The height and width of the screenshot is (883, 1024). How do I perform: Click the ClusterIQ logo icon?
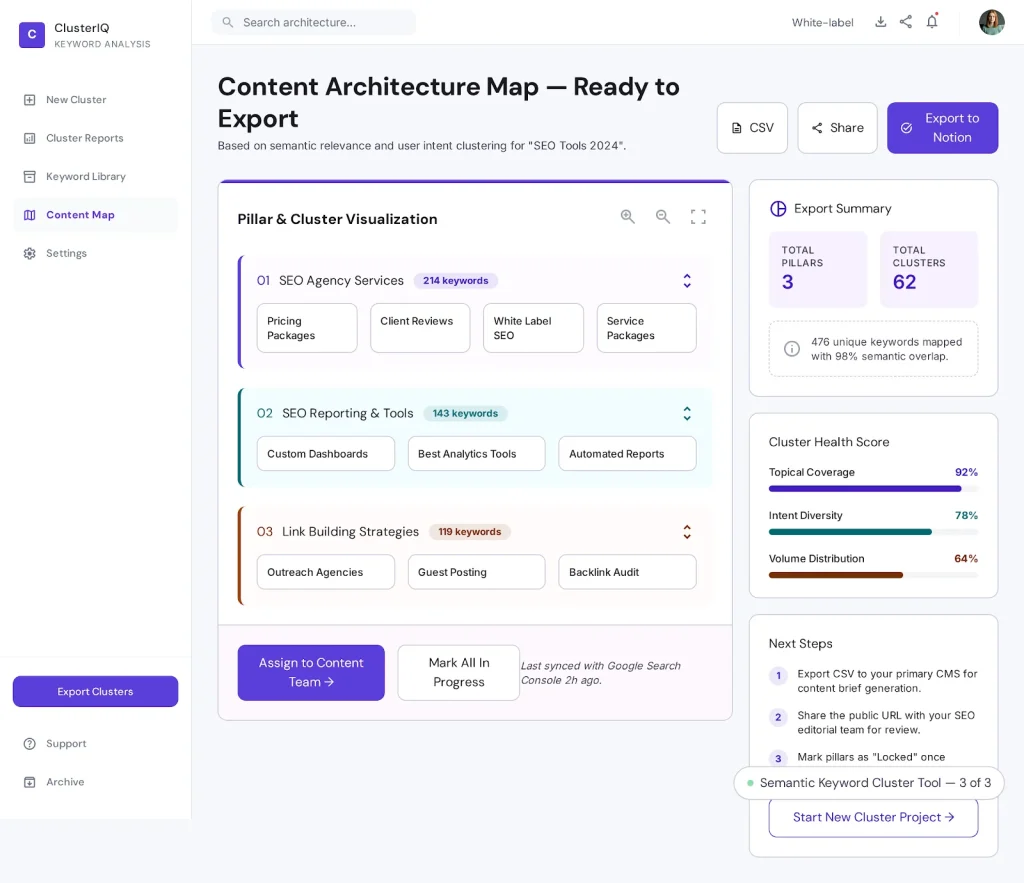coord(31,35)
